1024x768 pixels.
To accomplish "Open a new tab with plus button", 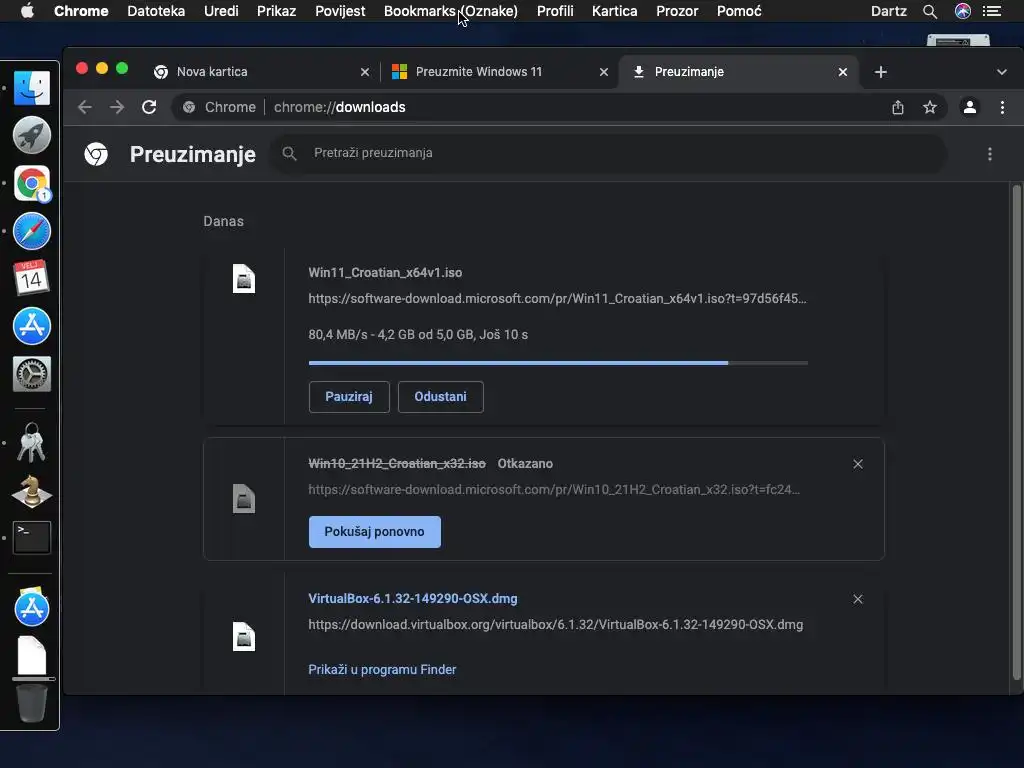I will point(881,72).
